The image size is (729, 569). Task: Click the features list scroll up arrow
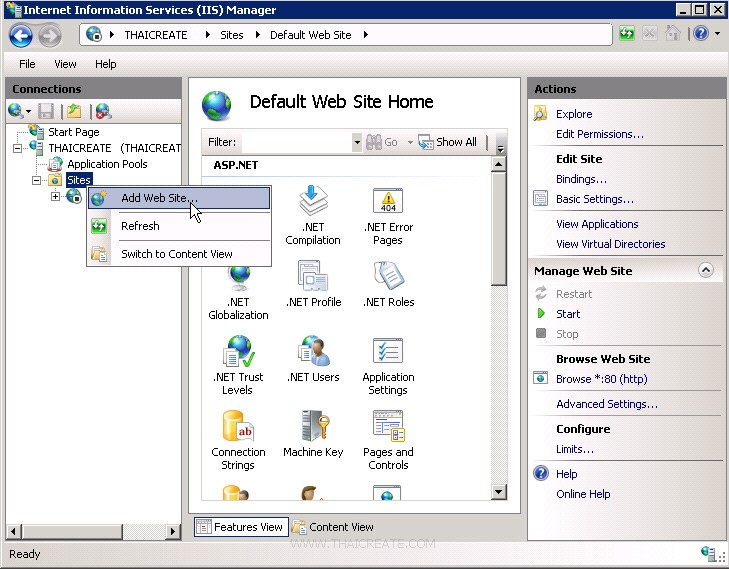click(x=498, y=164)
